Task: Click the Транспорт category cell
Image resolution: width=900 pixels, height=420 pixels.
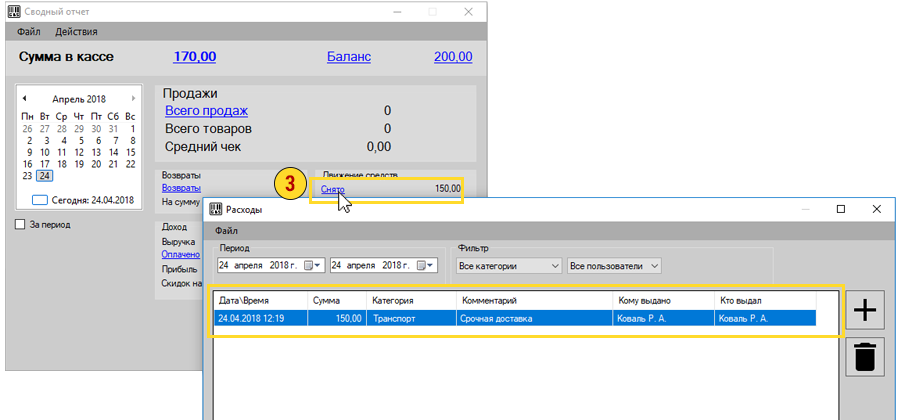Action: (x=412, y=318)
